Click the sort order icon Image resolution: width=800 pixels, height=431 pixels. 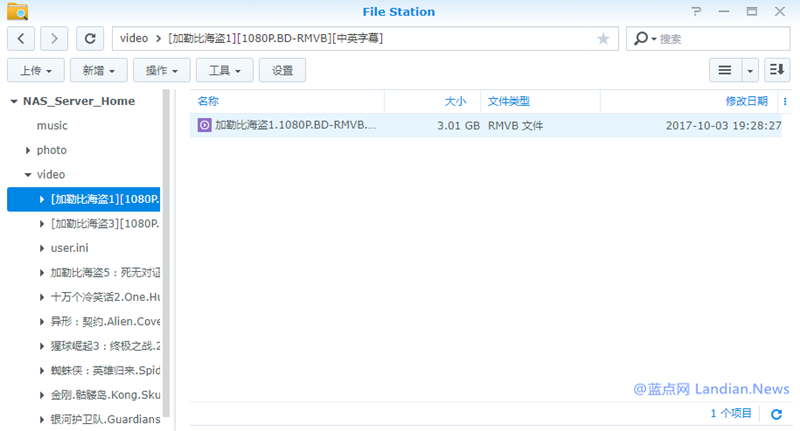point(777,70)
